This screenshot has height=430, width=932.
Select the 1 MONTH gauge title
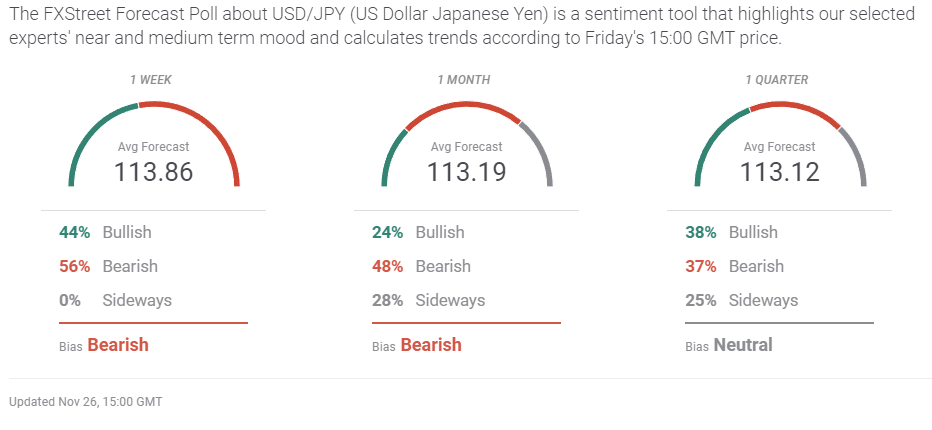[x=465, y=79]
